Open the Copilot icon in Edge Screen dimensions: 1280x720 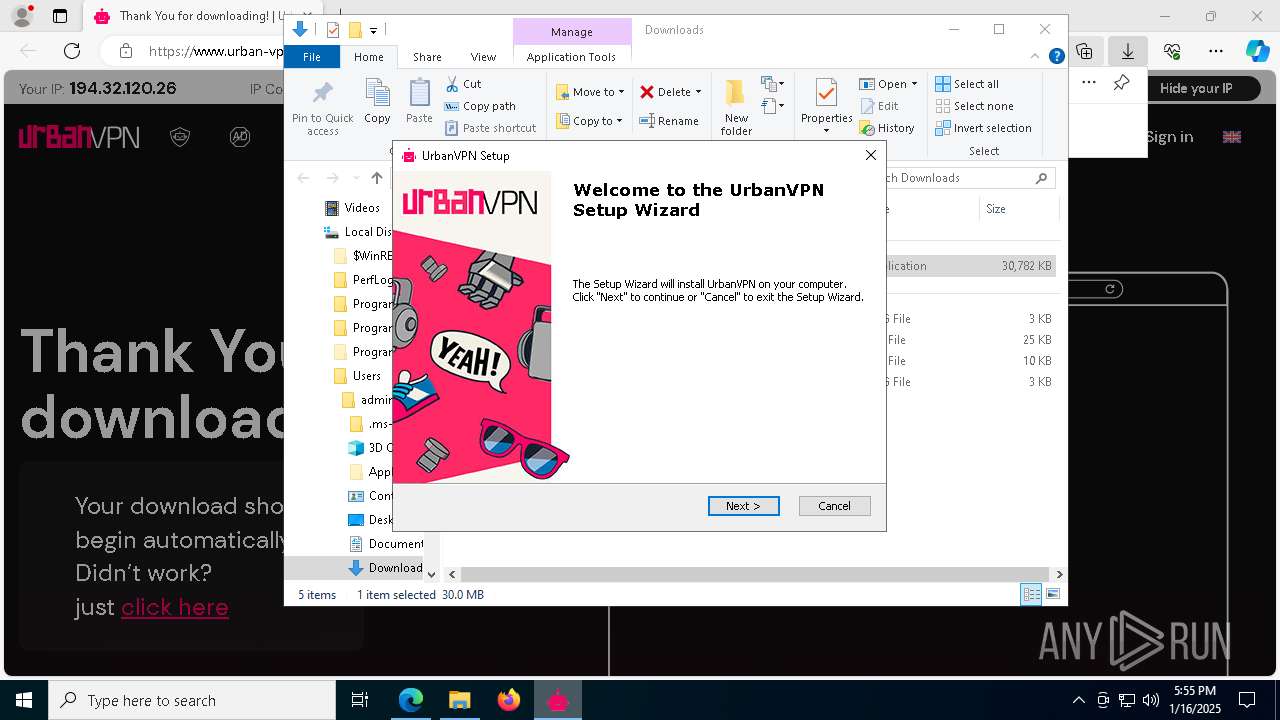pyautogui.click(x=1257, y=51)
